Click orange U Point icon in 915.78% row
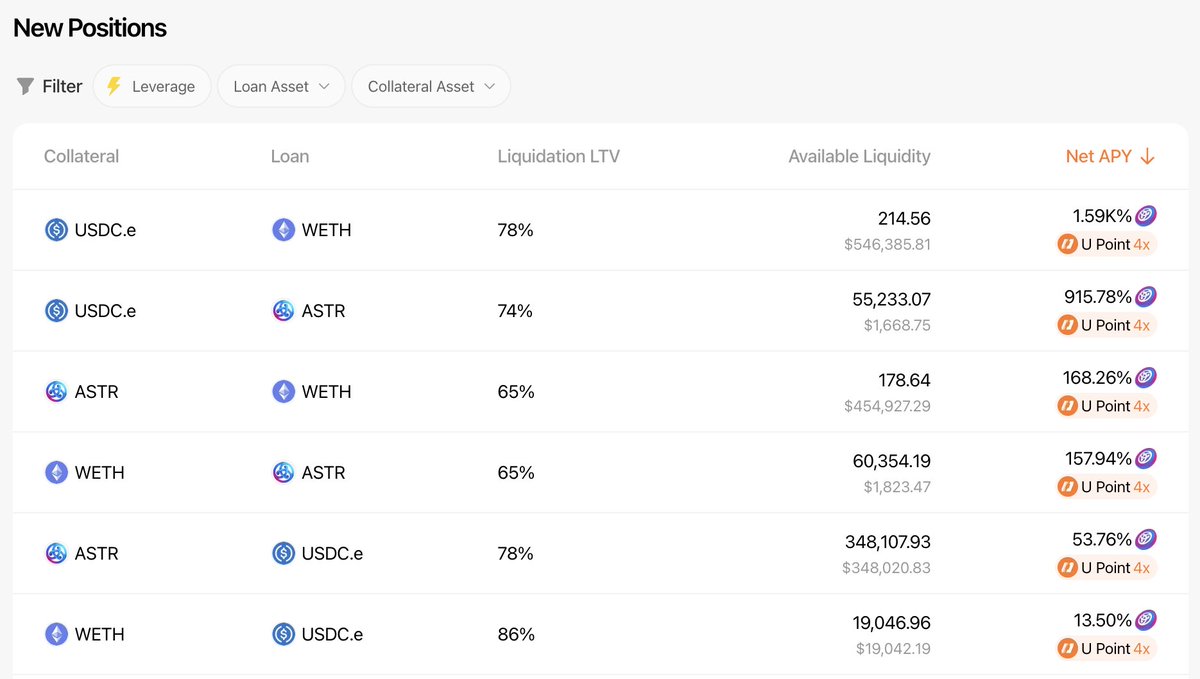Screen dimensions: 1200x679 pos(1068,325)
